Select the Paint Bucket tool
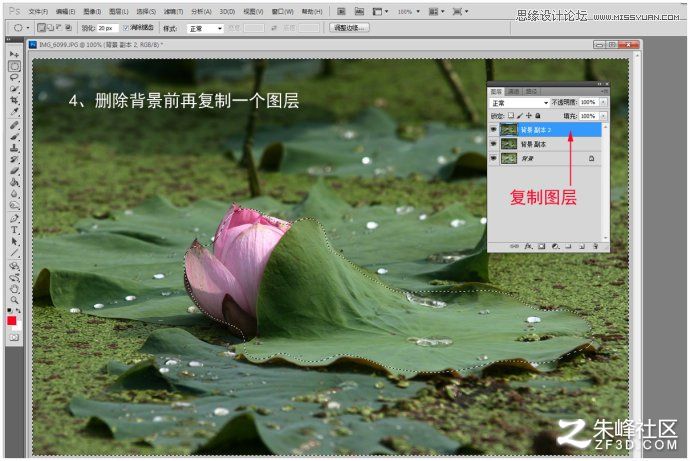This screenshot has width=690, height=461. pyautogui.click(x=14, y=182)
